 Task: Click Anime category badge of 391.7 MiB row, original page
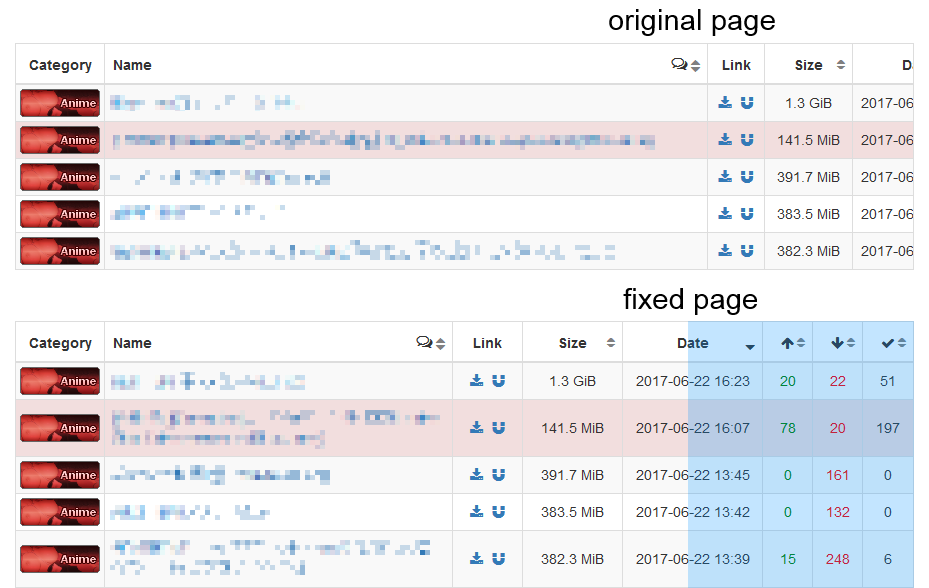[x=60, y=177]
